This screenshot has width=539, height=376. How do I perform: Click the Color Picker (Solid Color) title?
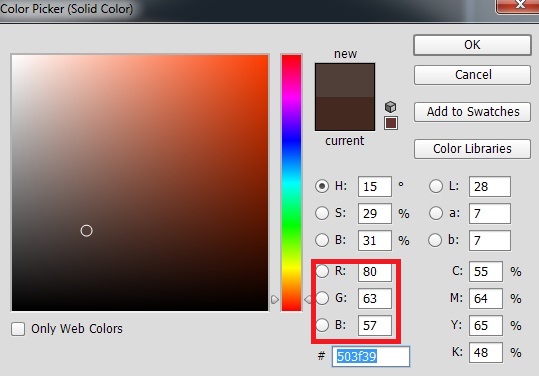[x=67, y=9]
